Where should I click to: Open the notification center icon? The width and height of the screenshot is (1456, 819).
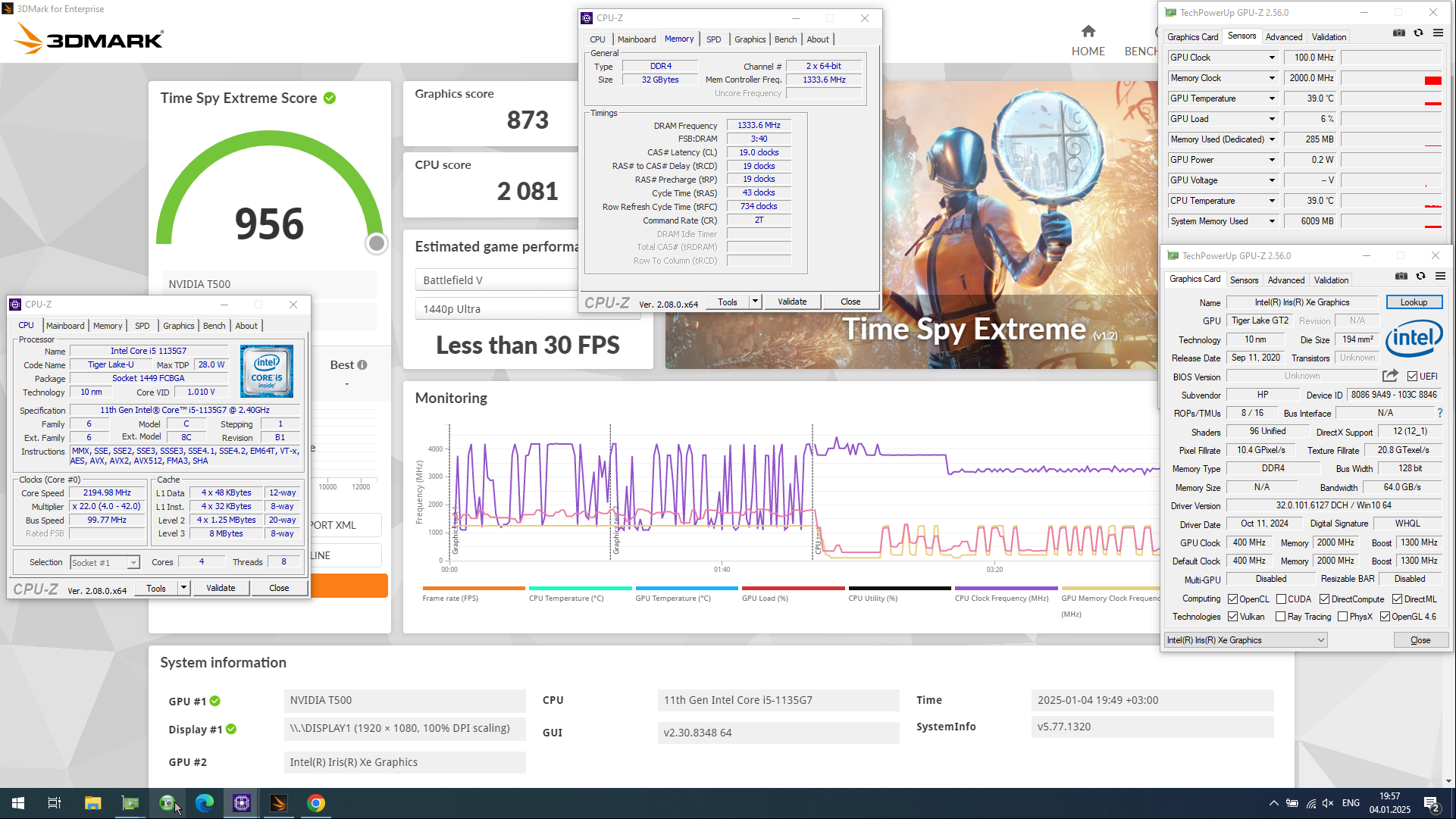pyautogui.click(x=1432, y=804)
